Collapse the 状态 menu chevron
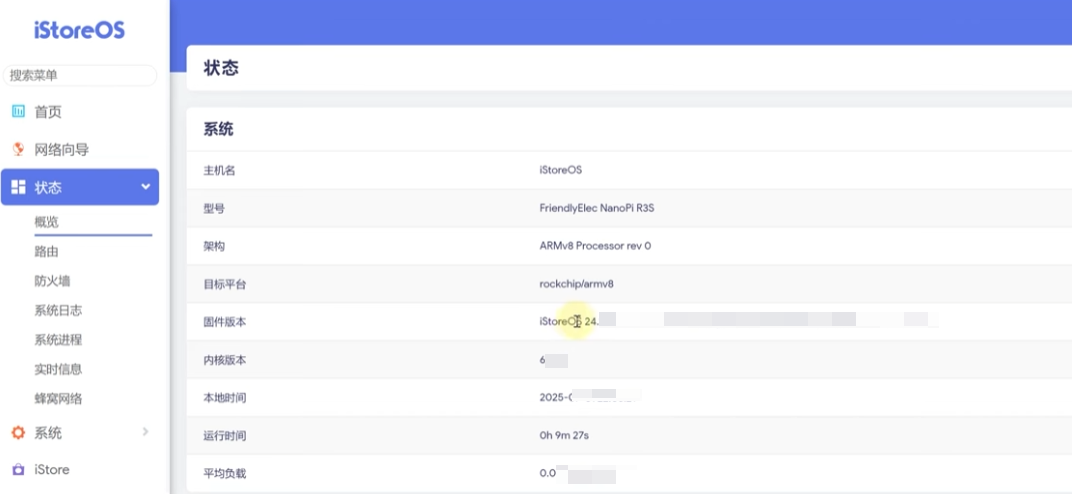 145,187
